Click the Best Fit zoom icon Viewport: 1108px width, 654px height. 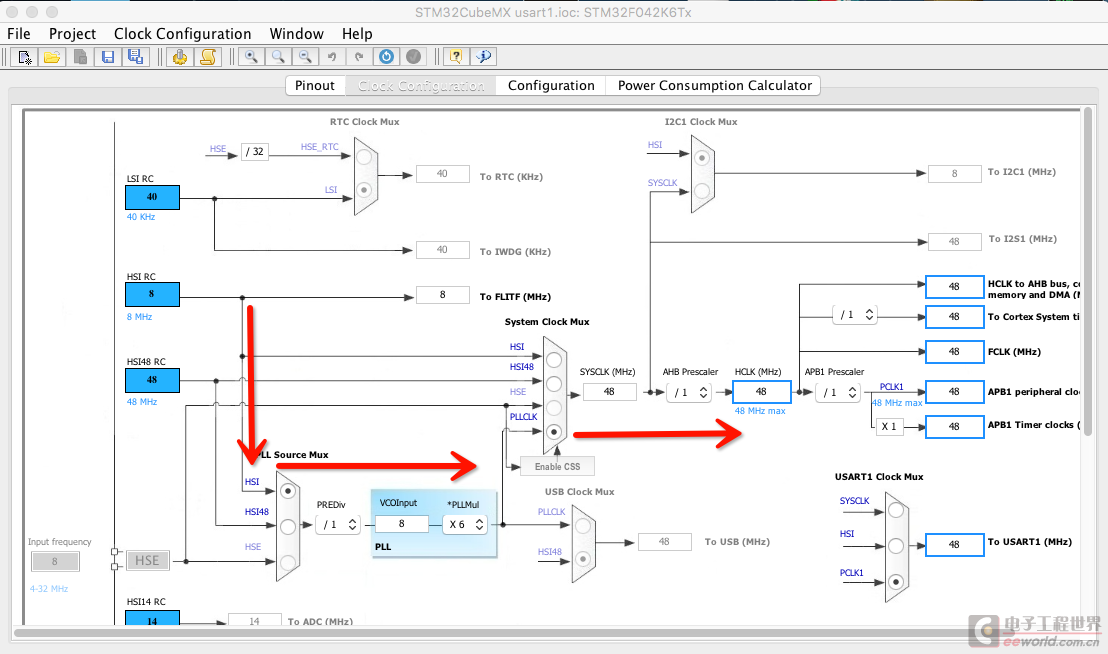[x=278, y=57]
